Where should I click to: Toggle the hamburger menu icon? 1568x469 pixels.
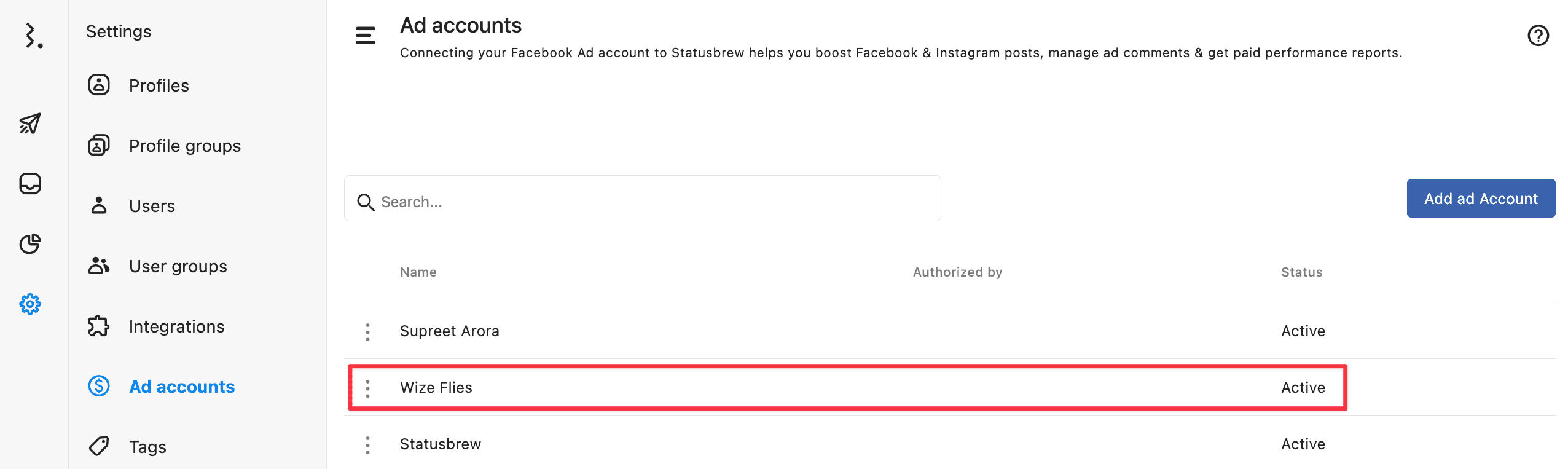tap(366, 36)
